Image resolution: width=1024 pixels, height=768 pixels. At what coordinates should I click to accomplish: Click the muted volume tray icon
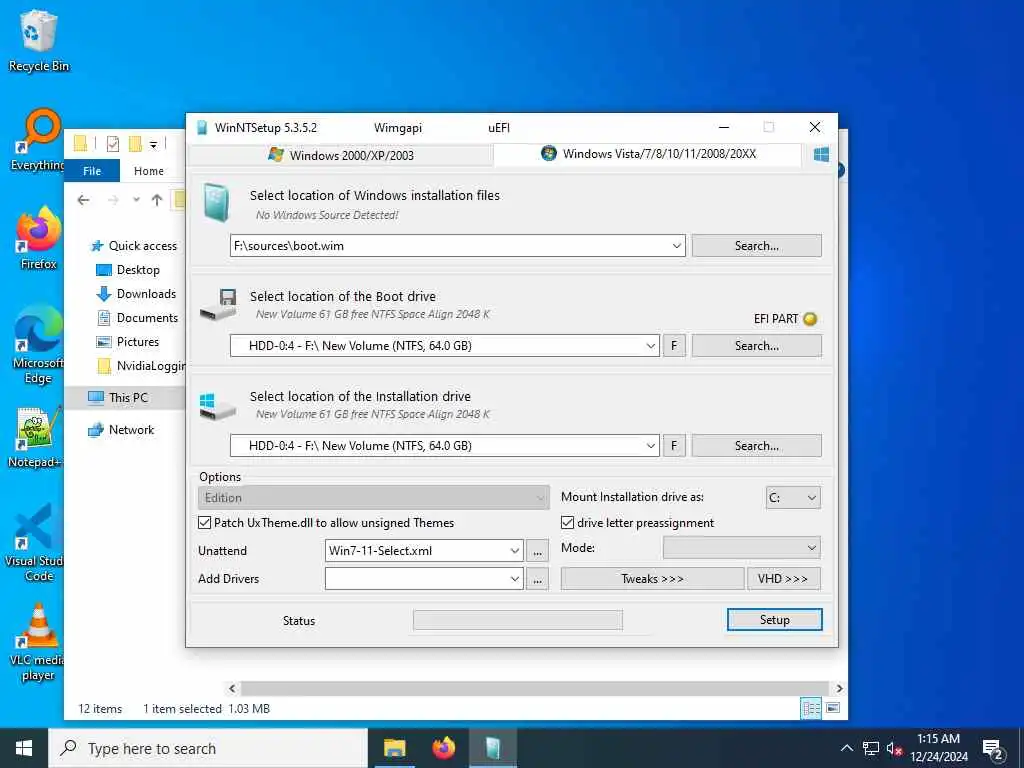pos(894,748)
